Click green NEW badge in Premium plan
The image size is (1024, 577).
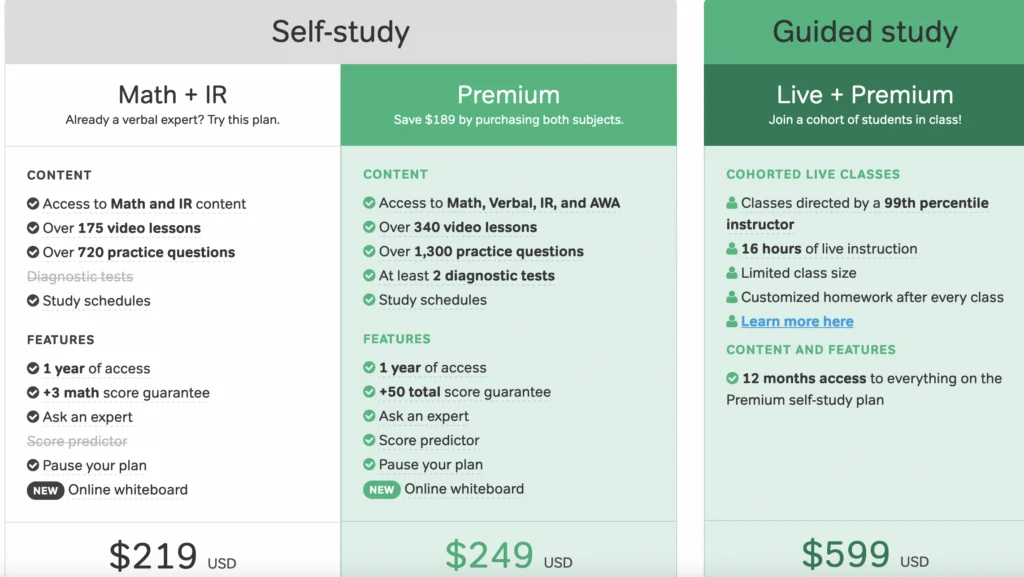pyautogui.click(x=381, y=490)
